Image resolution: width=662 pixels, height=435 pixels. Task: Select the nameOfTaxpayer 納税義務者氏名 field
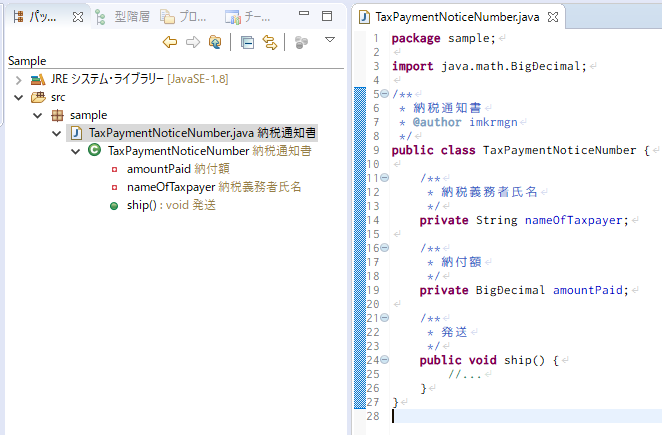pos(214,187)
